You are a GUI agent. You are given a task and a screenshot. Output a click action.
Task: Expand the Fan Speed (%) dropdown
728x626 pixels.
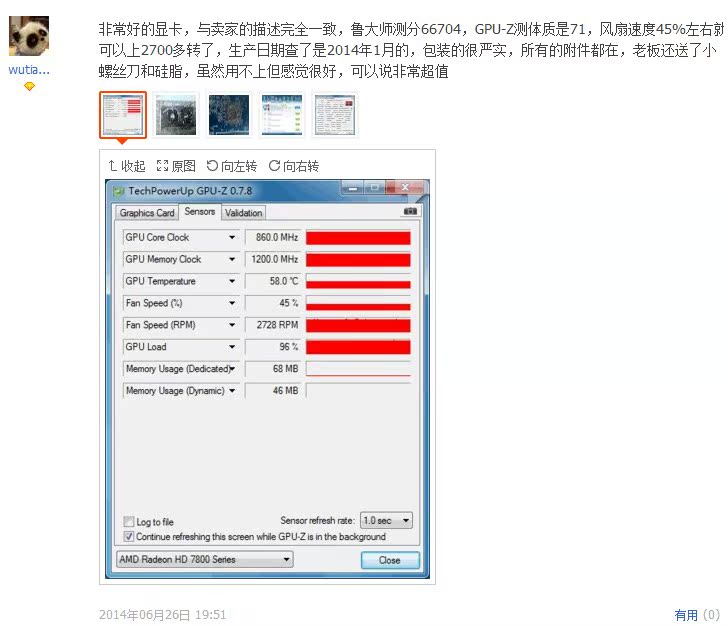(232, 303)
